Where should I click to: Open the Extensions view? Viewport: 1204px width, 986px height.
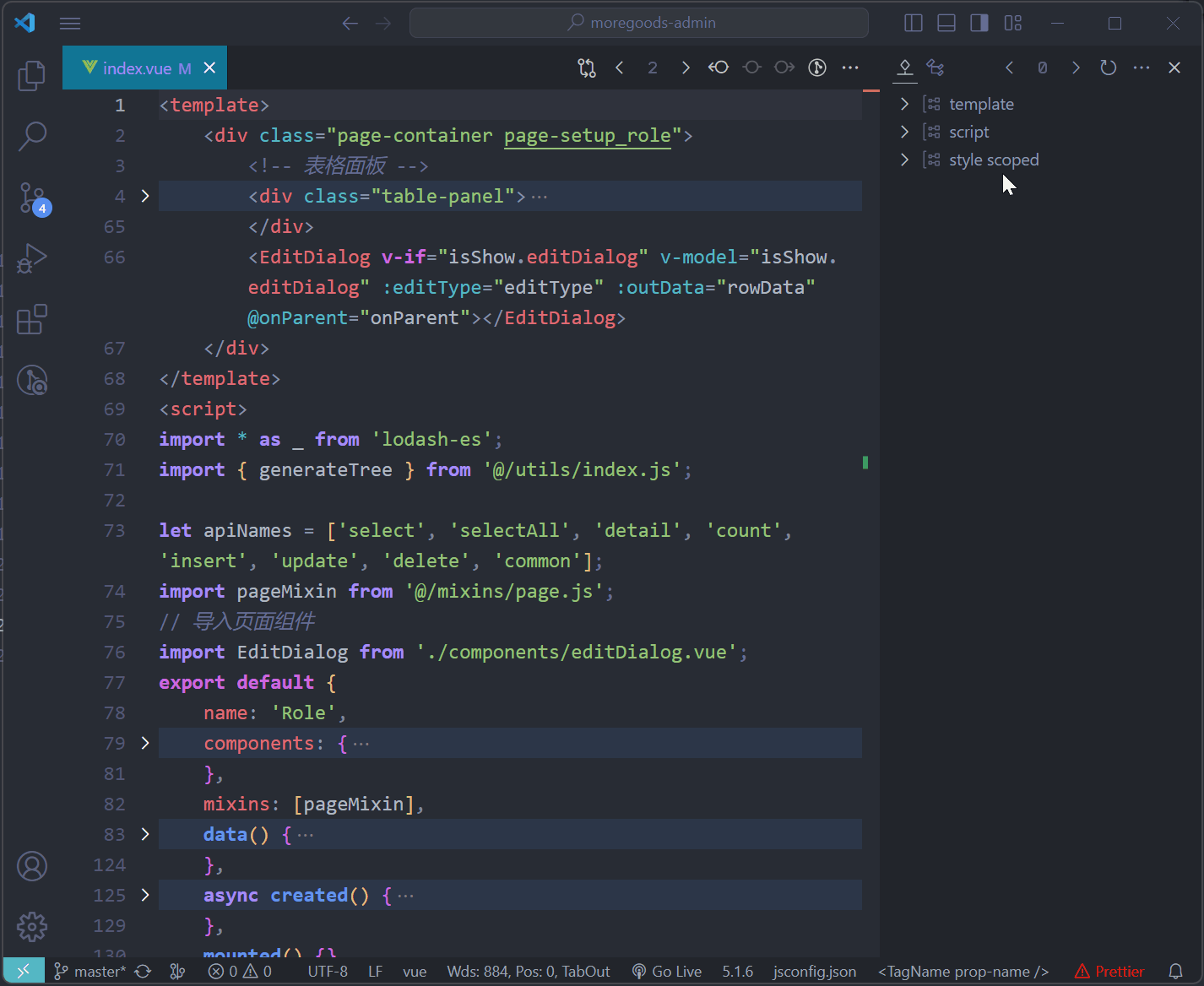pyautogui.click(x=31, y=319)
